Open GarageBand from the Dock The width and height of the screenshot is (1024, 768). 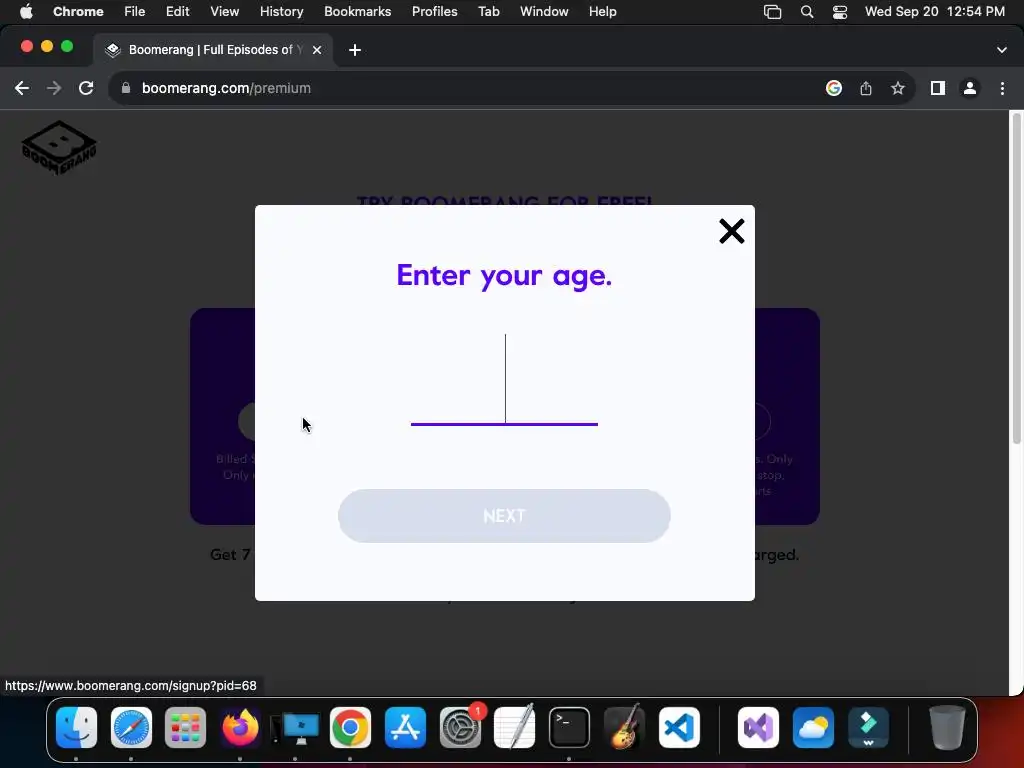pyautogui.click(x=624, y=728)
